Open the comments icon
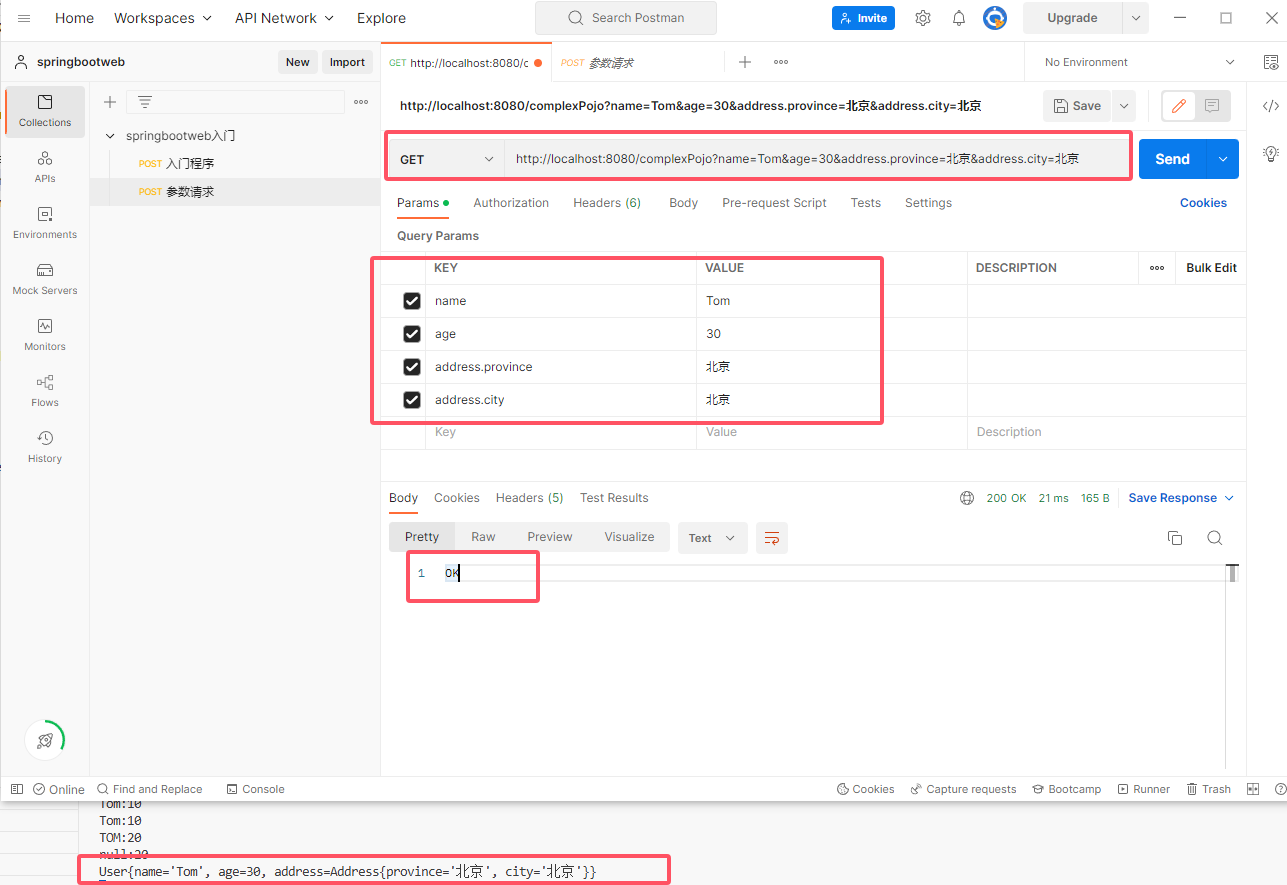1287x885 pixels. pyautogui.click(x=1212, y=106)
